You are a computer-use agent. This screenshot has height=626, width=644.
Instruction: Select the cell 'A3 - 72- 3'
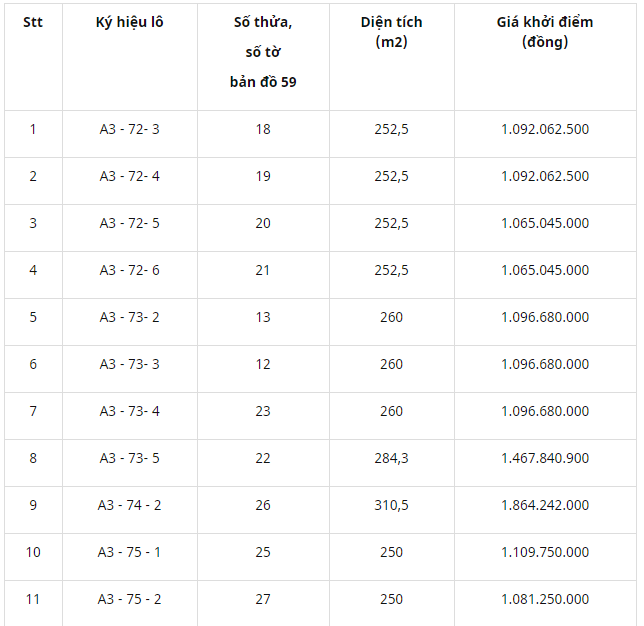(129, 129)
